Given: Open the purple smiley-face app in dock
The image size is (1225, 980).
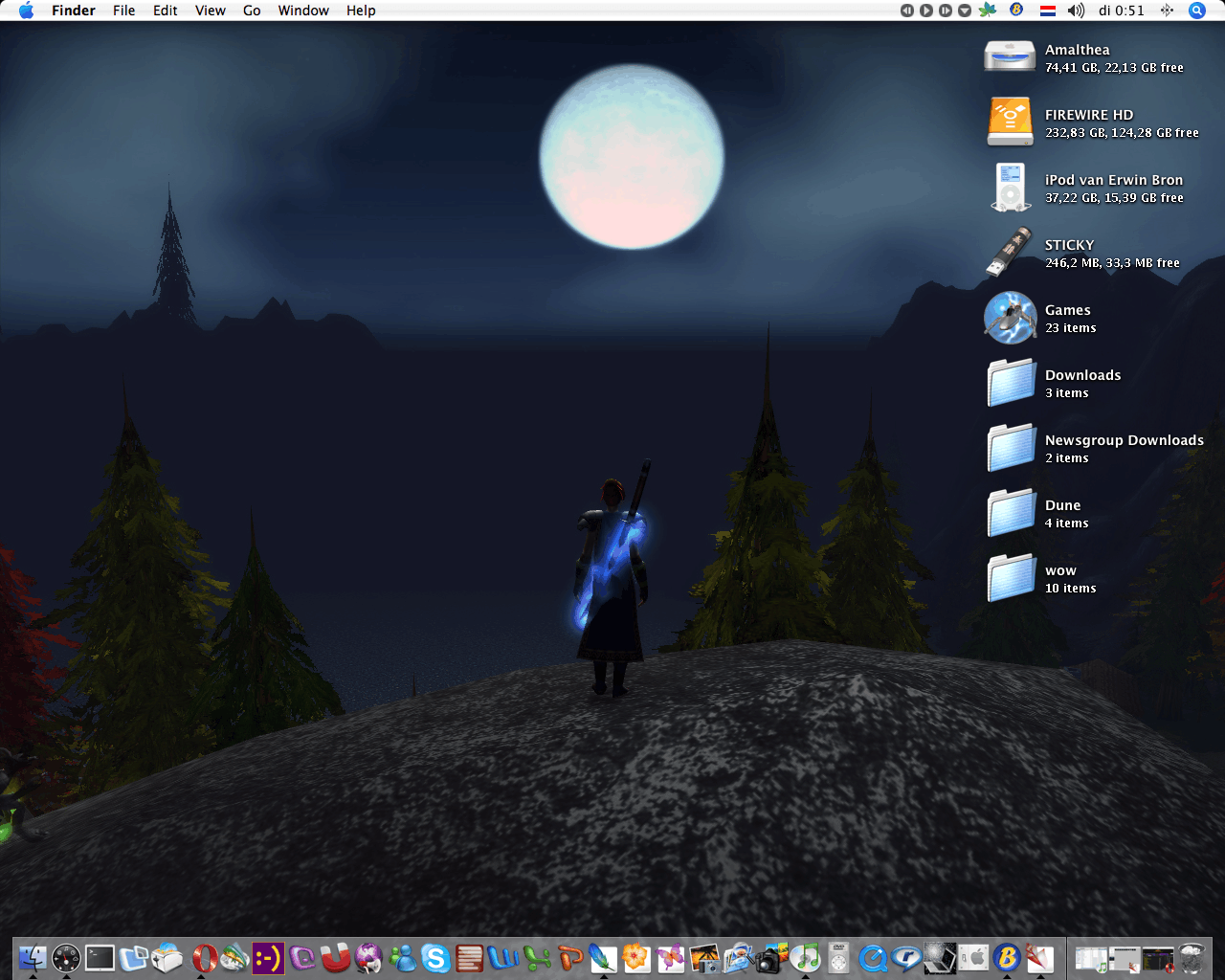Looking at the screenshot, I should 268,957.
